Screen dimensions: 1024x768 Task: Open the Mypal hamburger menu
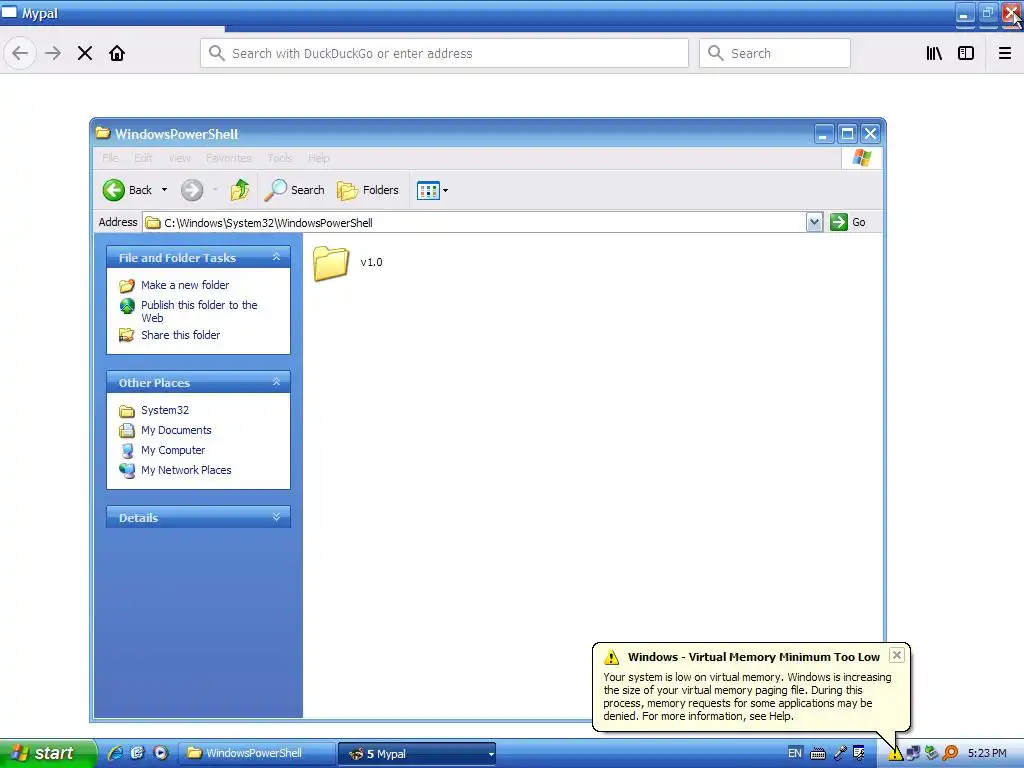(x=1005, y=53)
